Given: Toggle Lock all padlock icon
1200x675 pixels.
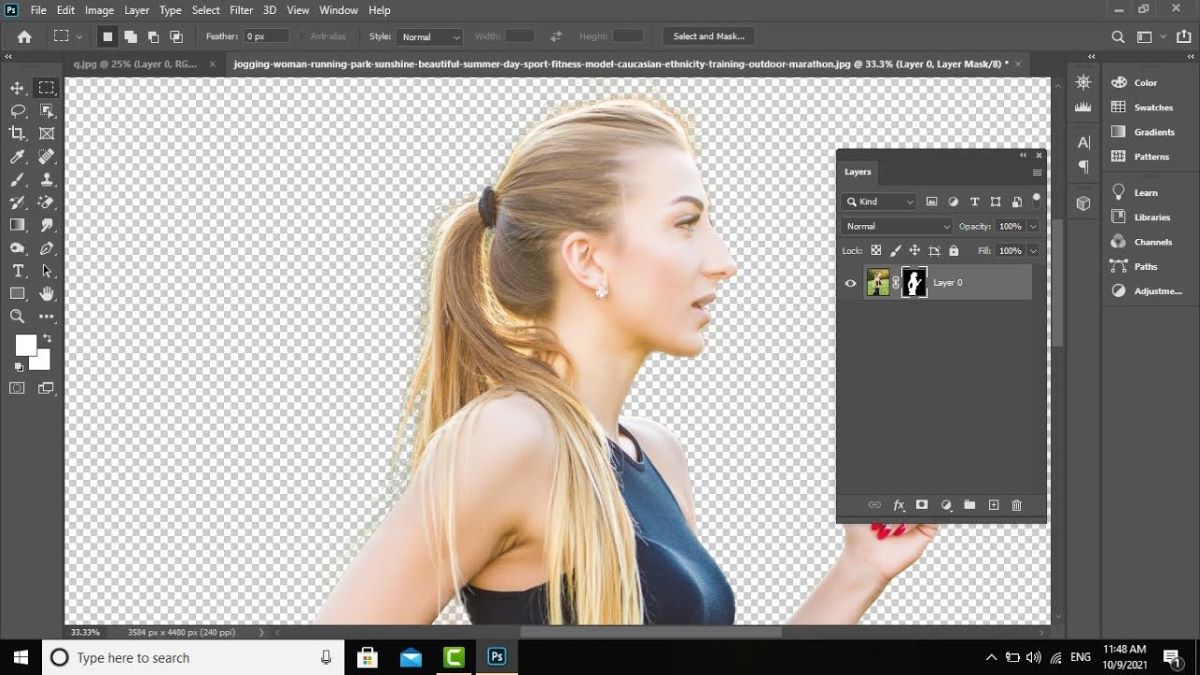Looking at the screenshot, I should click(953, 251).
